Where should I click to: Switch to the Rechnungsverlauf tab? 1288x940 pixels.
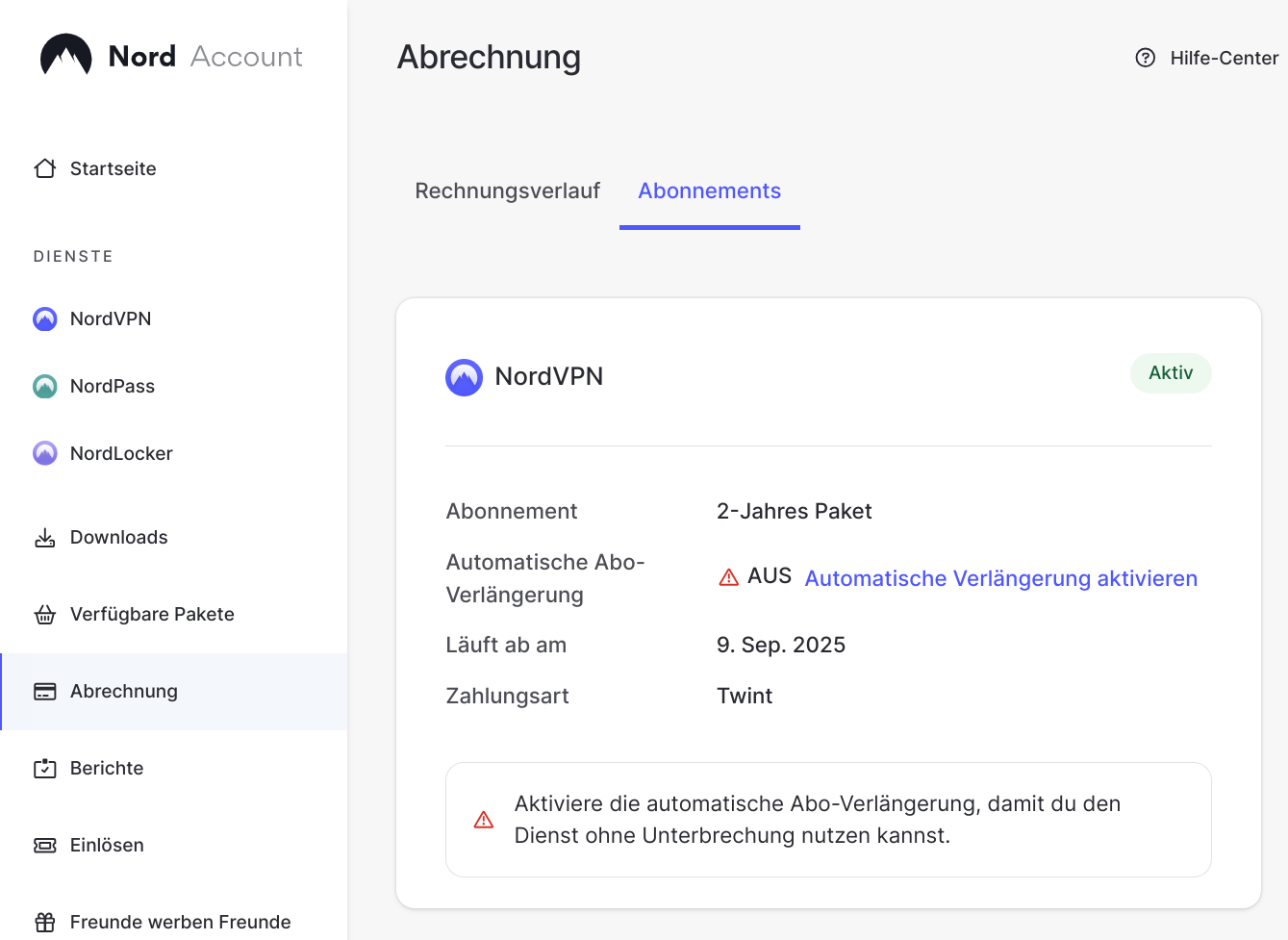click(x=507, y=191)
